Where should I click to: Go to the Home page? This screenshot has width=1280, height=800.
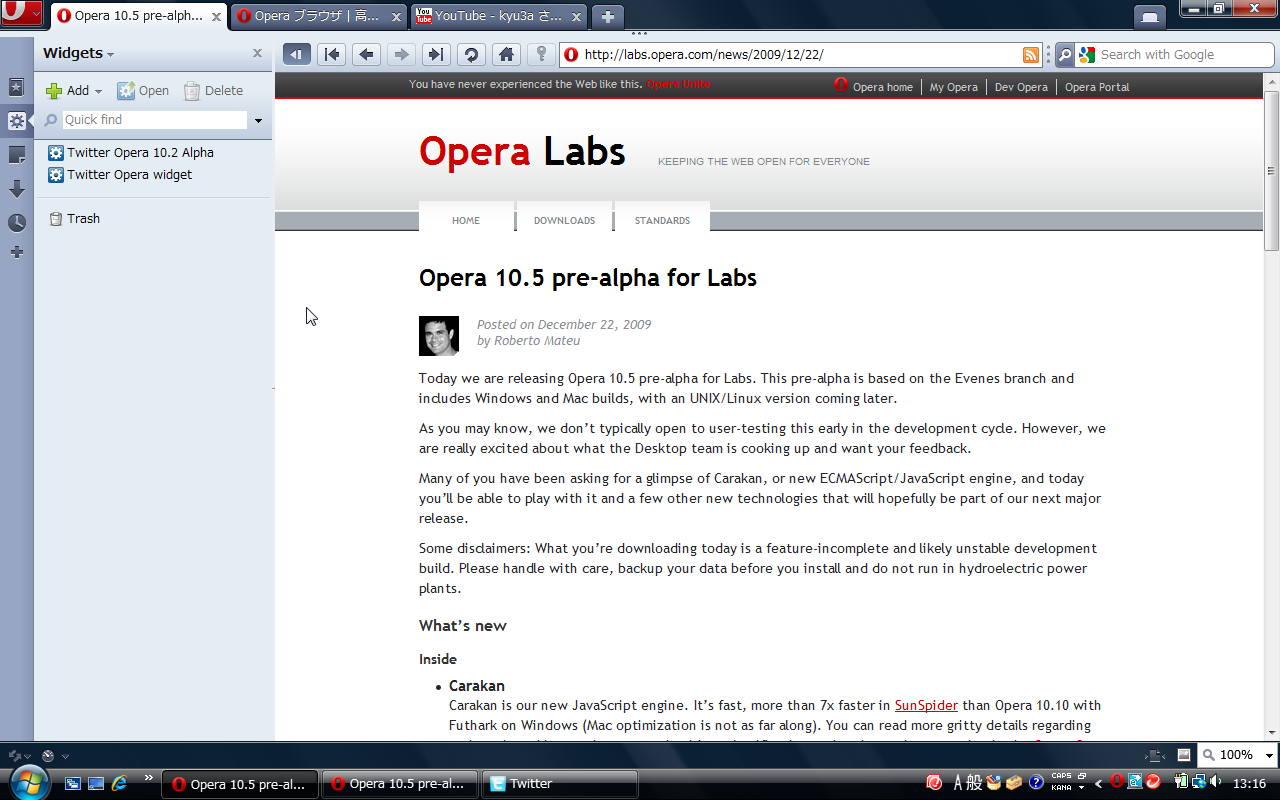pos(507,55)
